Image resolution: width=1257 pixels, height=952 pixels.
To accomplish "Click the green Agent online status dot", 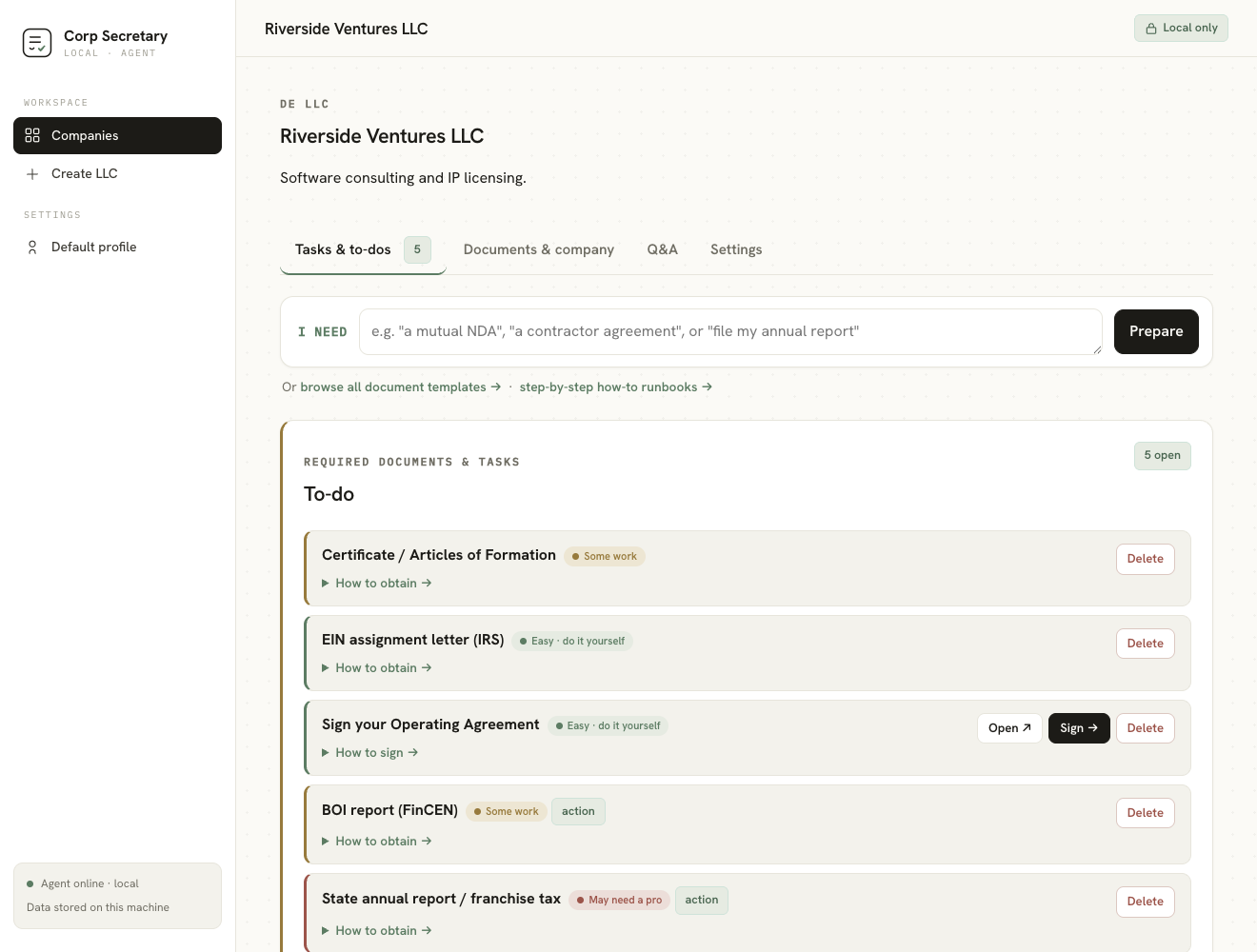I will click(x=30, y=883).
